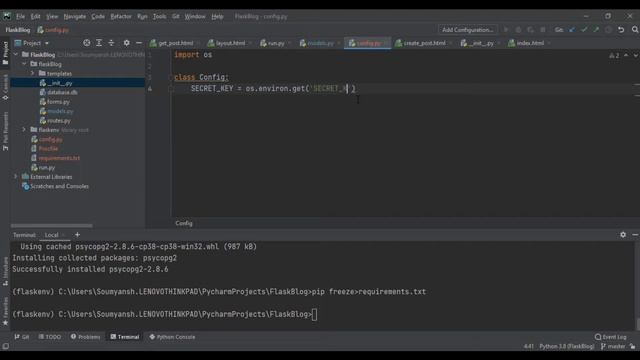This screenshot has height=360, width=640.
Task: Switch to create_post.html editor tab
Action: click(424, 43)
